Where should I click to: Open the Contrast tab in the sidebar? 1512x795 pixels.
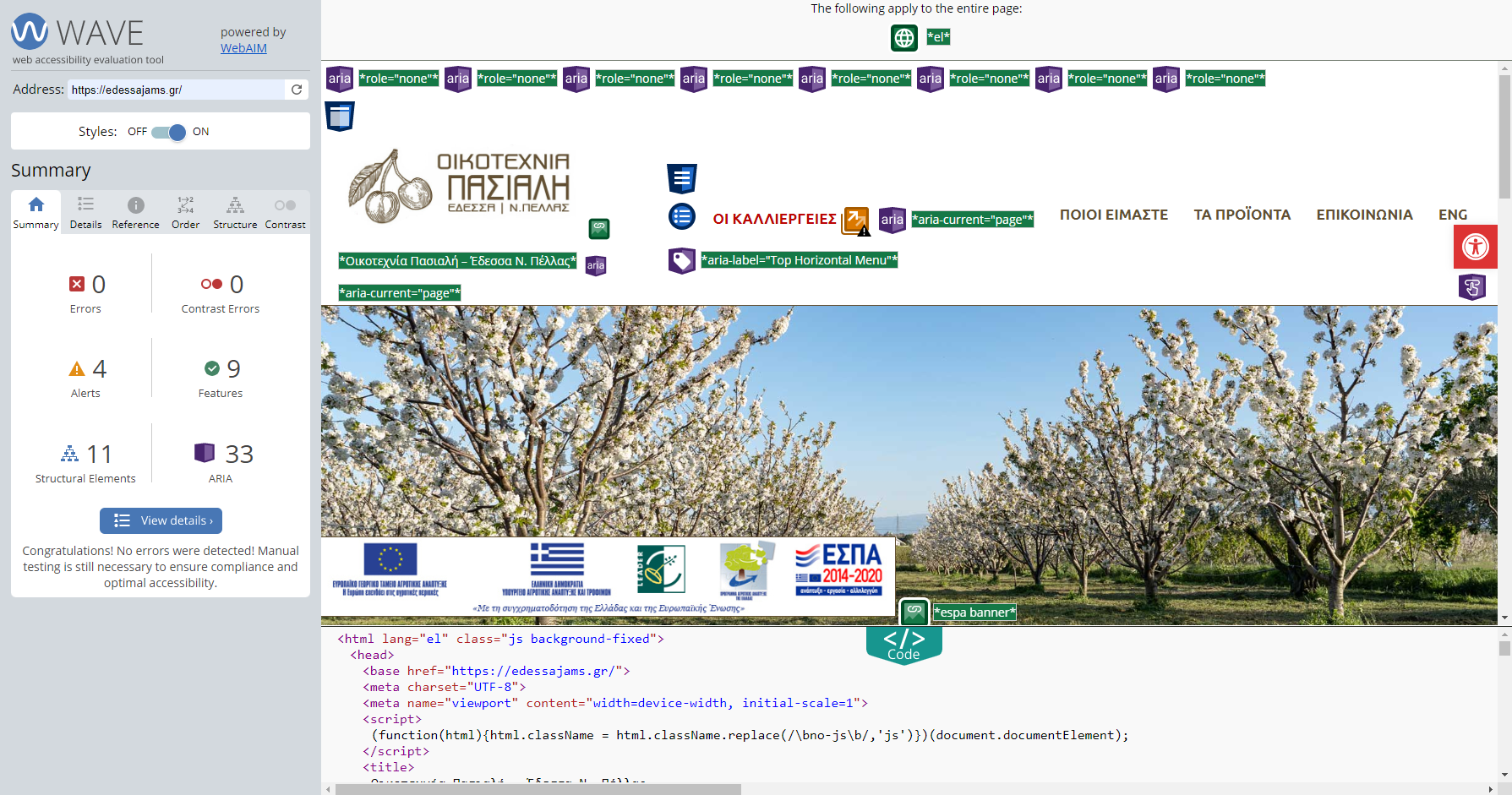coord(285,211)
